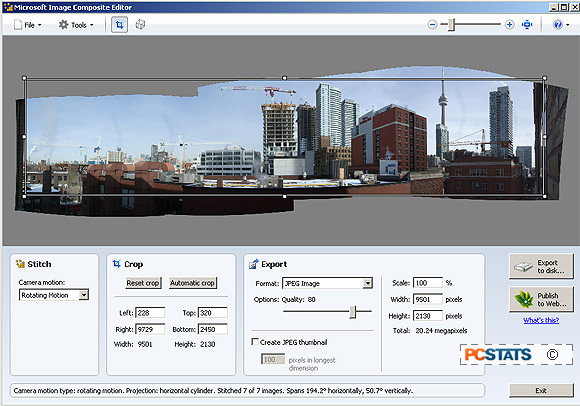
Task: Click the Exit button
Action: click(541, 390)
